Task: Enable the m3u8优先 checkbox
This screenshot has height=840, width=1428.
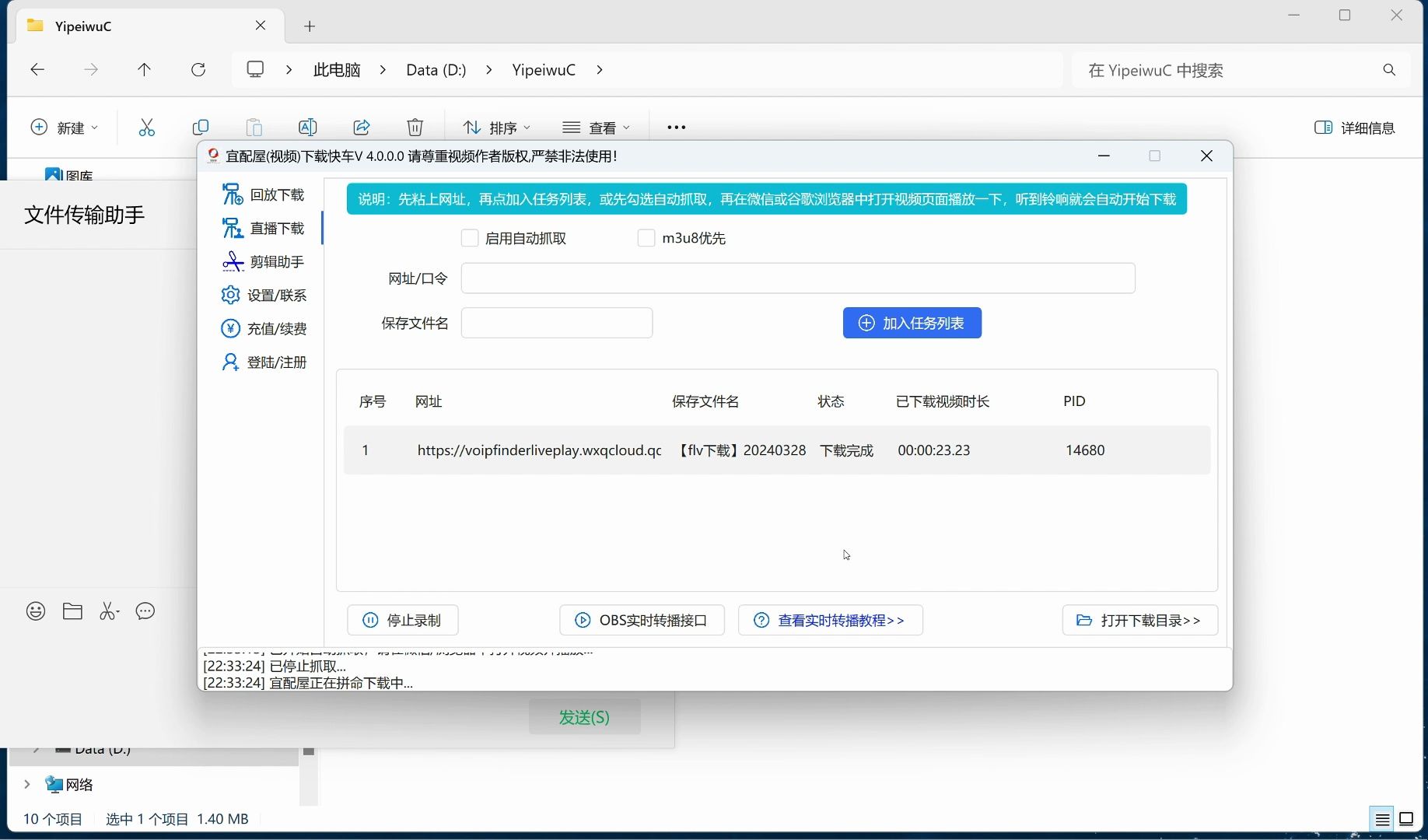Action: 646,238
